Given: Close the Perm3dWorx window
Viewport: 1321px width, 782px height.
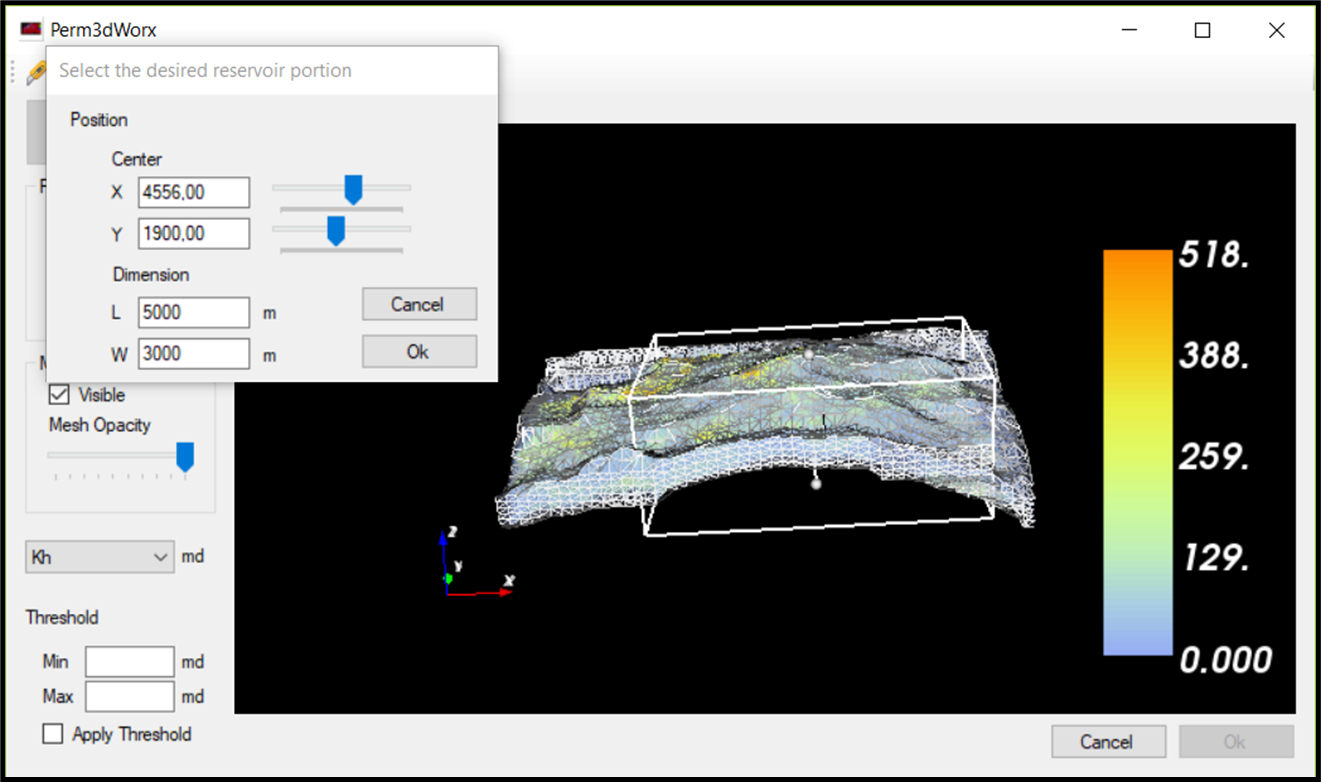Looking at the screenshot, I should pyautogui.click(x=1276, y=30).
